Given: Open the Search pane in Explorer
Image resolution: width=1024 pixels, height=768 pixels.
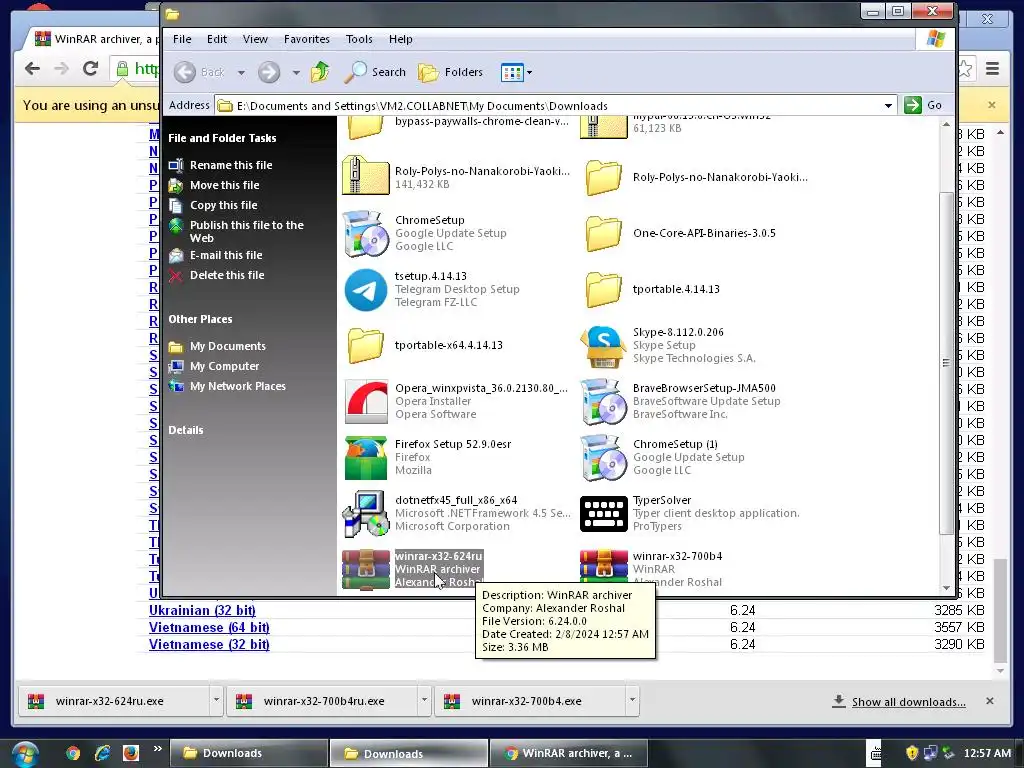Looking at the screenshot, I should click(375, 72).
